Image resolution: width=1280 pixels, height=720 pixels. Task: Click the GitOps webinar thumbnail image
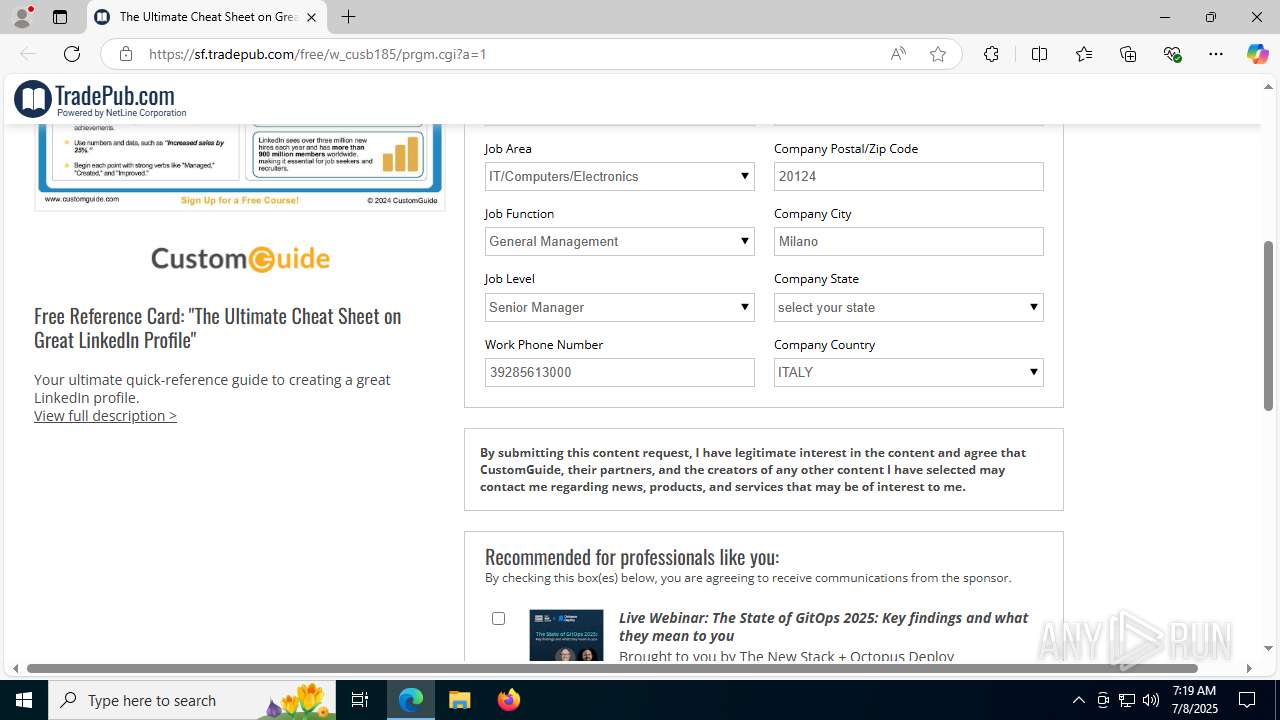(566, 635)
